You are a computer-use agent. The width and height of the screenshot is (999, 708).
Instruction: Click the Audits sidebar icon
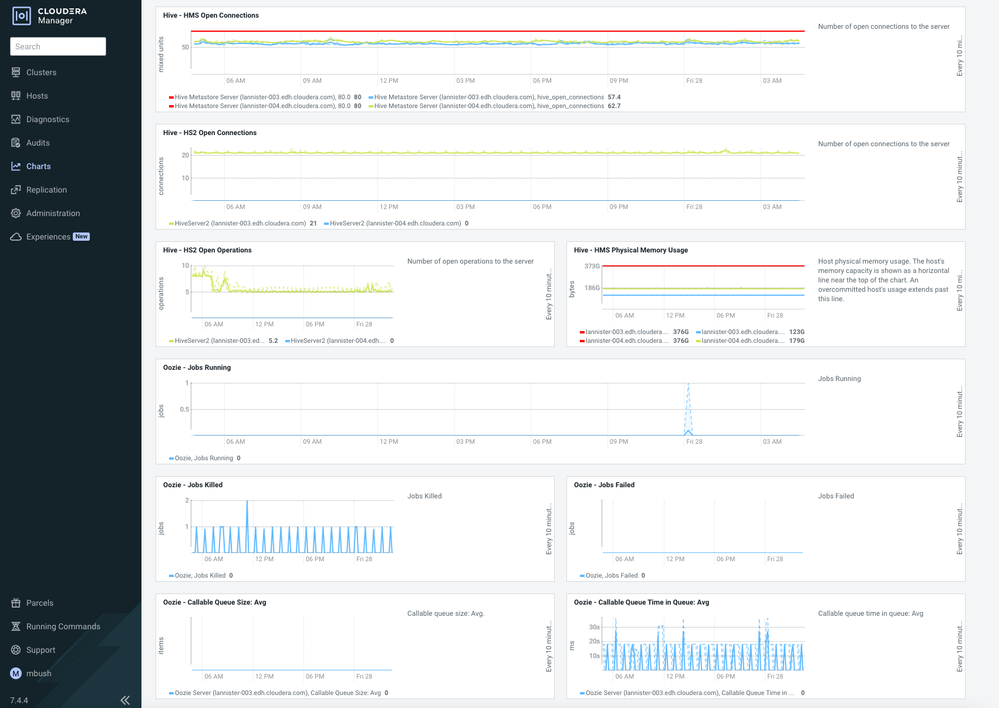pyautogui.click(x=16, y=143)
